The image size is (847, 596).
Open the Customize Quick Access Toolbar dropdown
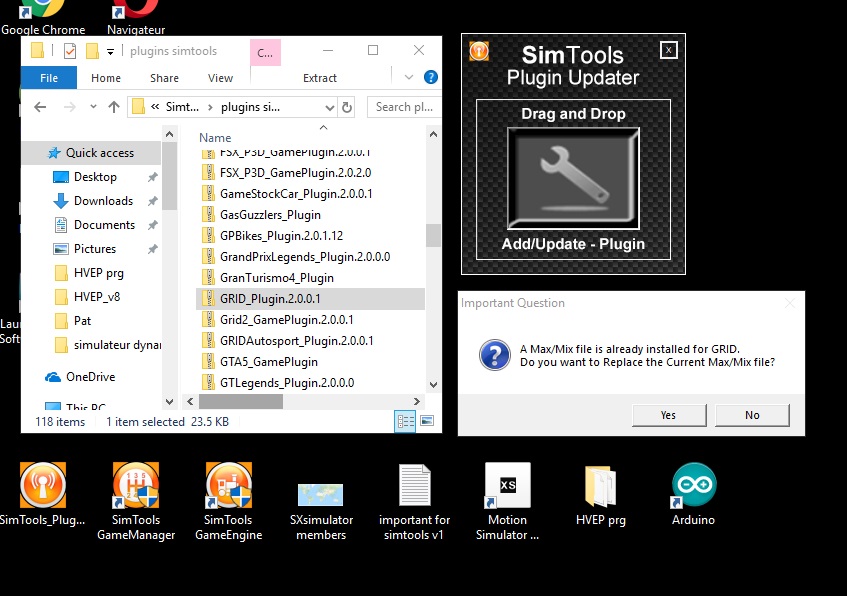[x=110, y=52]
